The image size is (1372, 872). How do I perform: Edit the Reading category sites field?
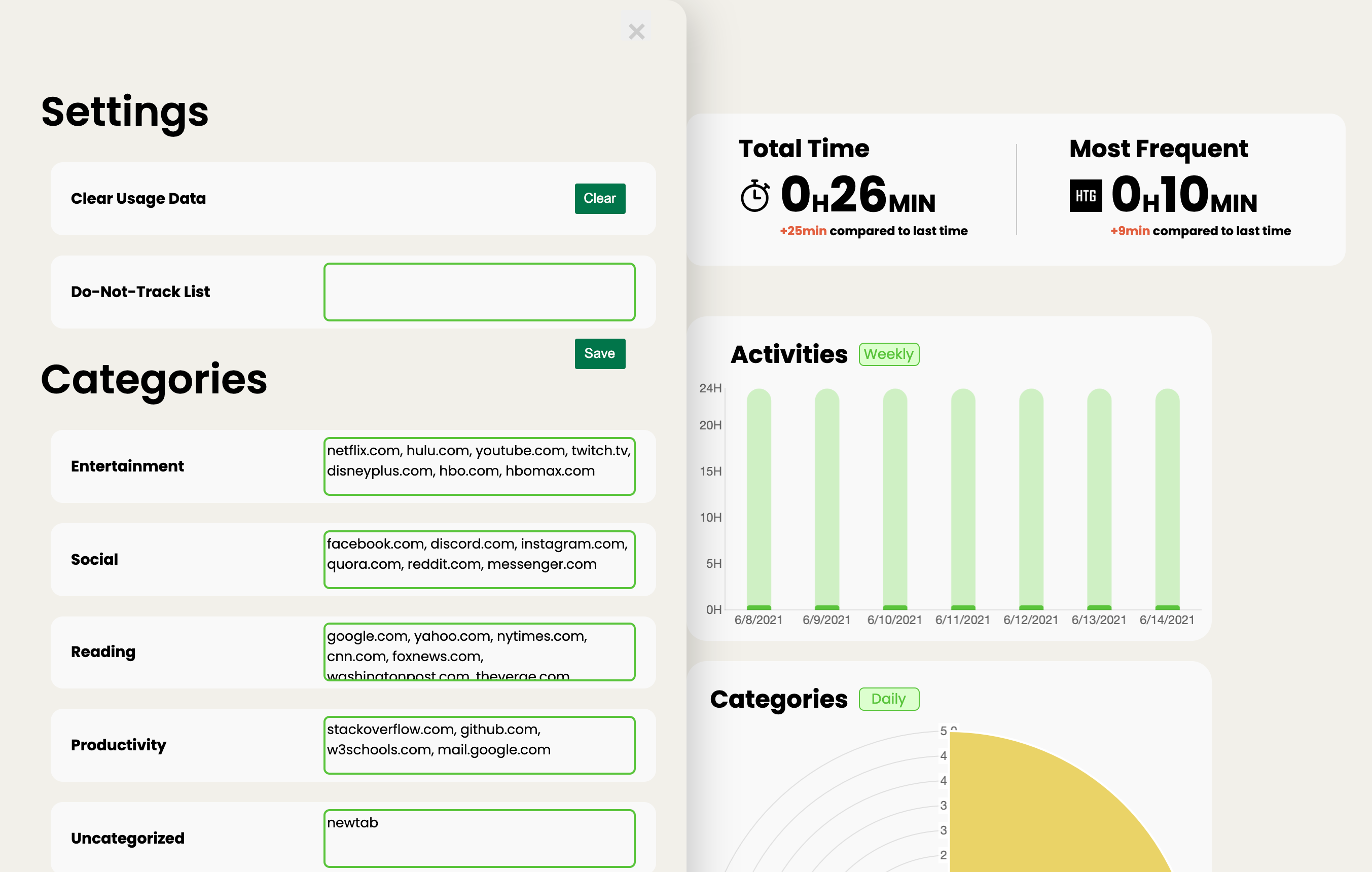tap(479, 651)
